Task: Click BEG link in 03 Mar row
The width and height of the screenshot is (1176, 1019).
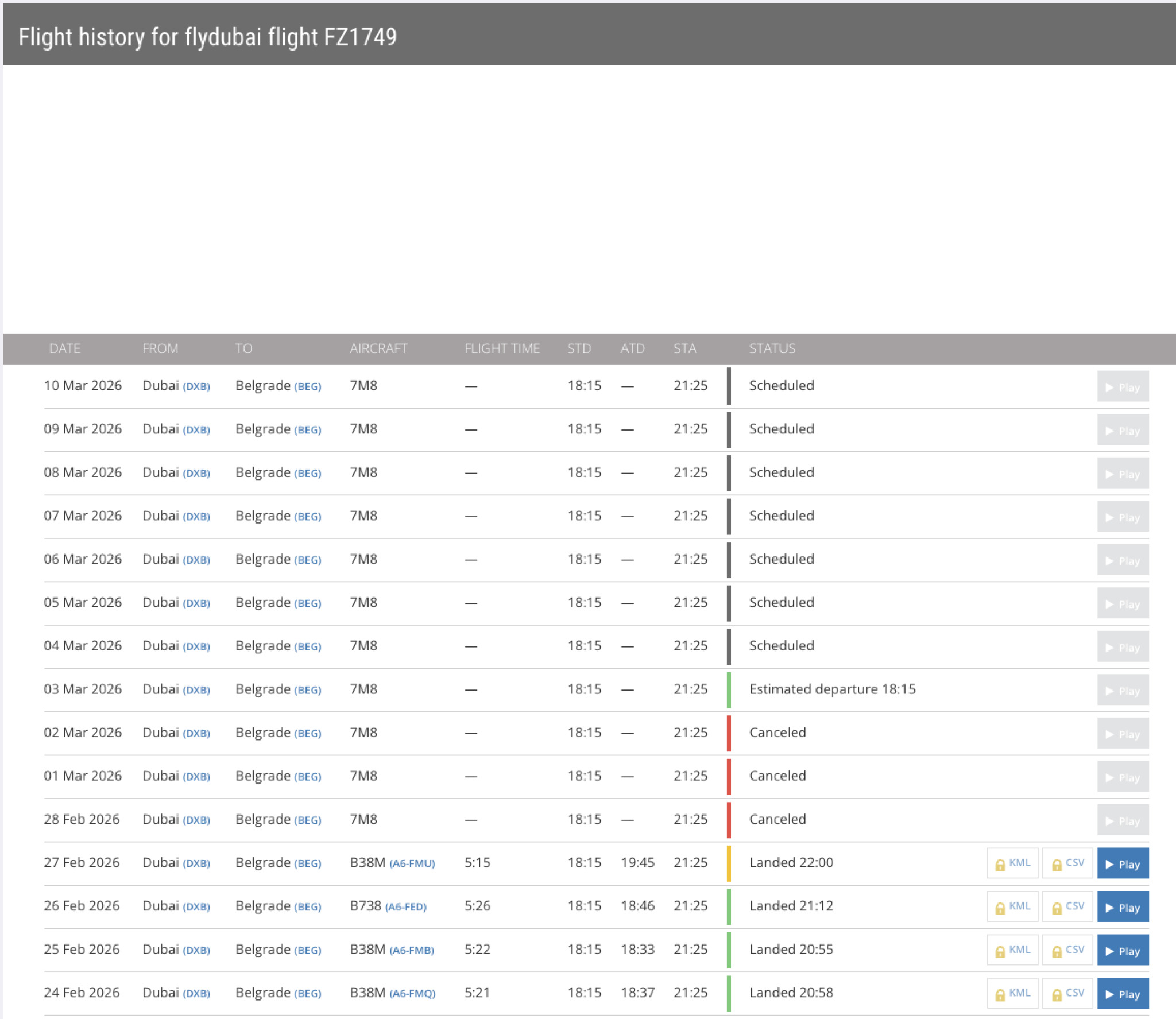Action: pos(308,690)
